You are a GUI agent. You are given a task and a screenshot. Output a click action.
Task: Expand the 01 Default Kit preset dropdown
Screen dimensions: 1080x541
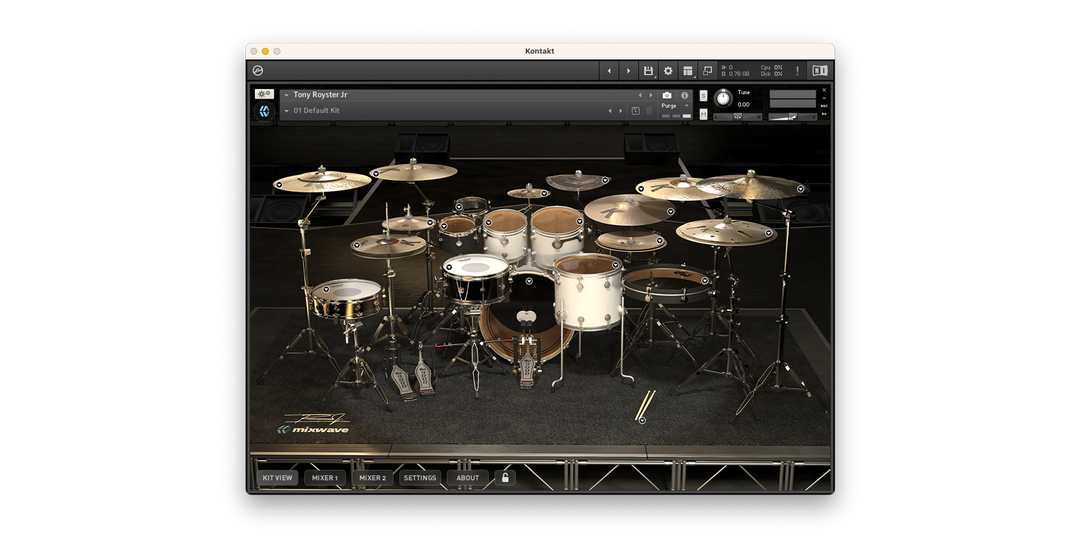286,111
